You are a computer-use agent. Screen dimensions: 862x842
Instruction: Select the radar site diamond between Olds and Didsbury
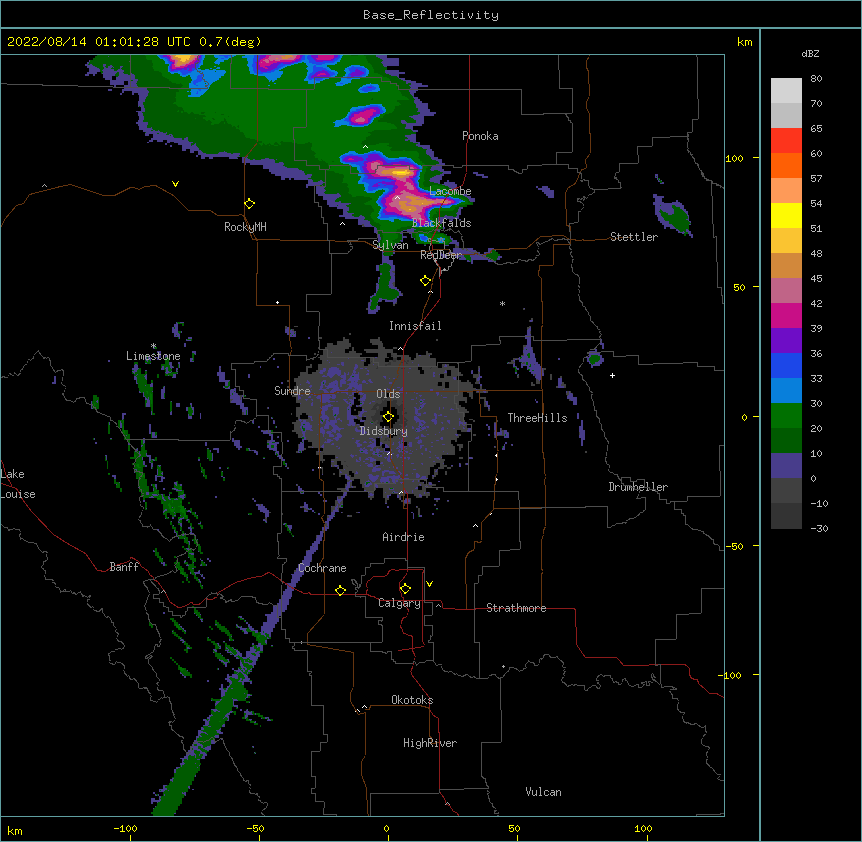click(x=388, y=417)
